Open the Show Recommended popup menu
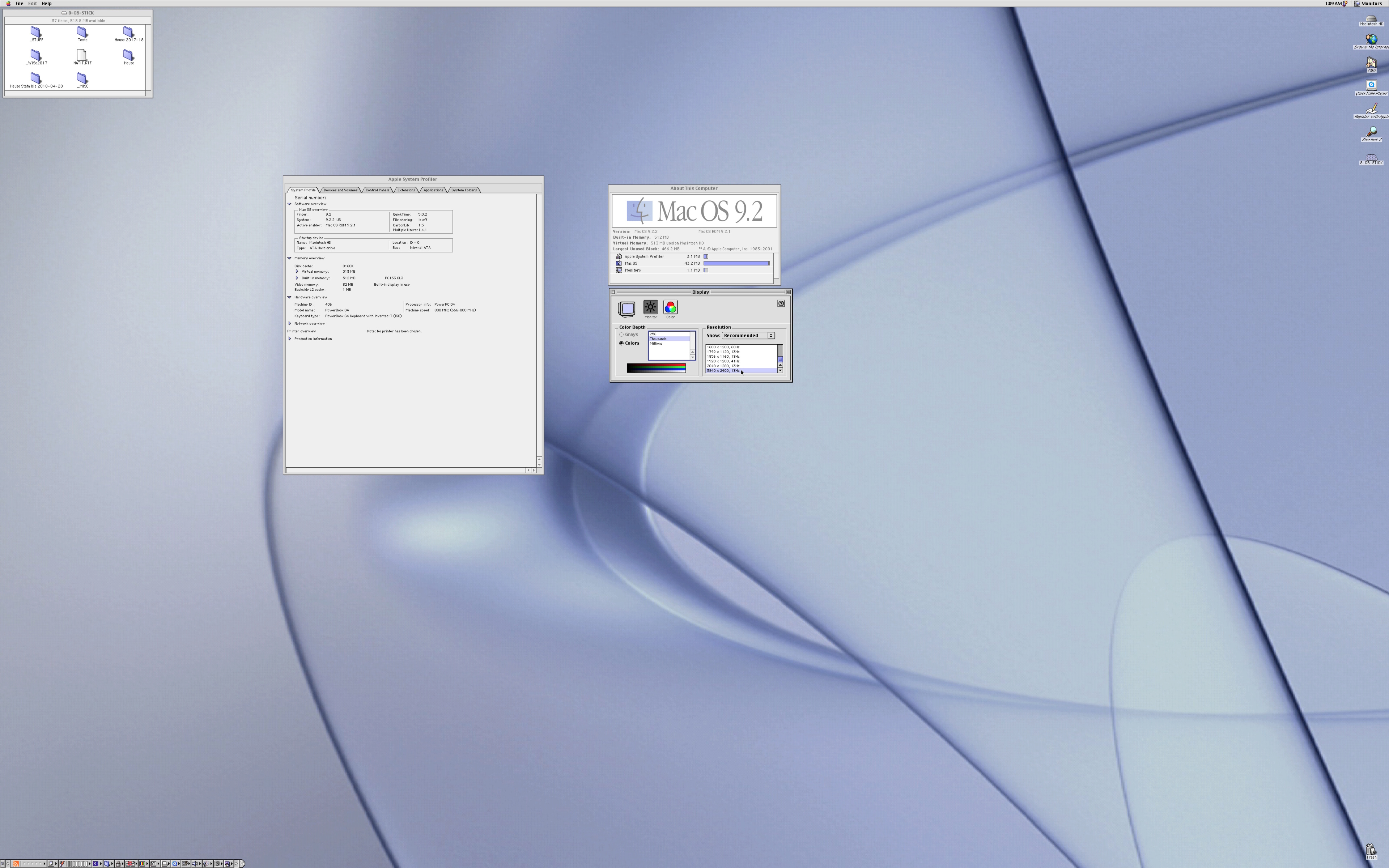This screenshot has width=1389, height=868. [x=748, y=336]
